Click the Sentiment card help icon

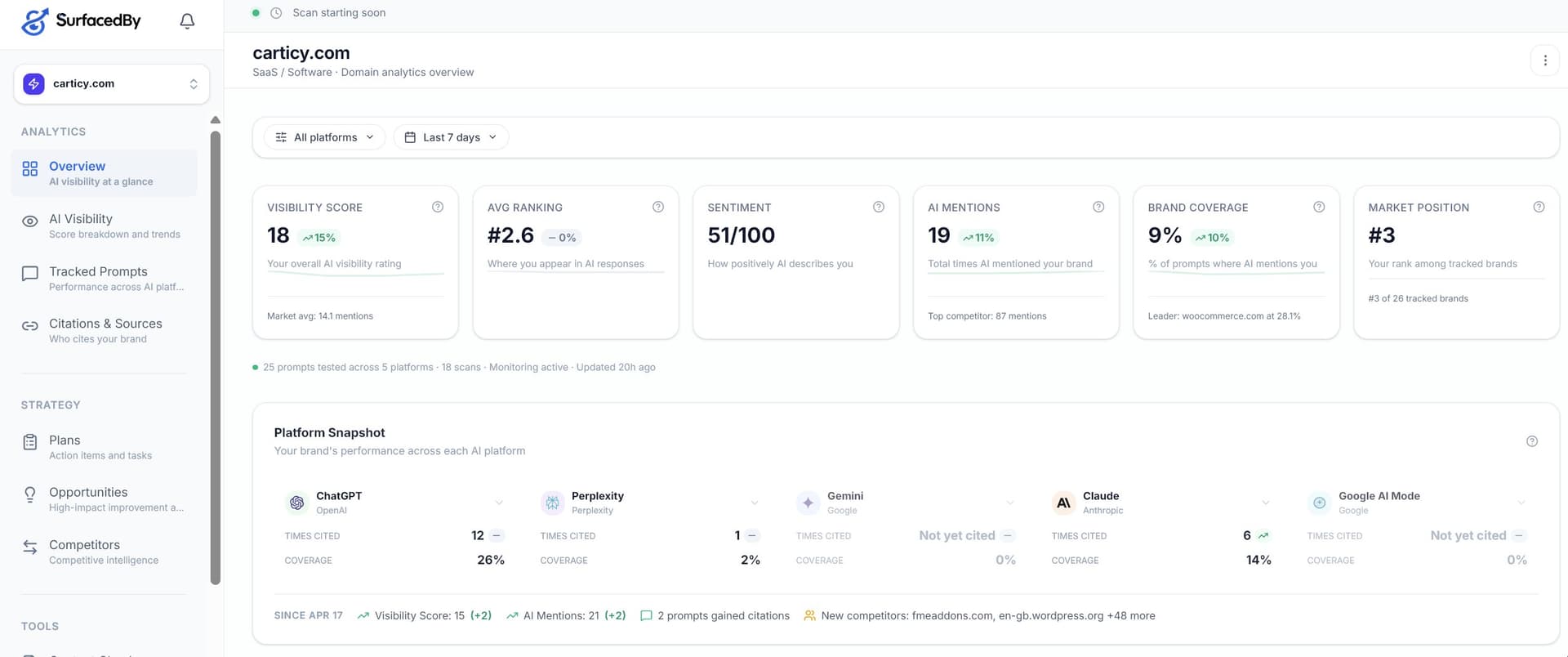point(879,208)
